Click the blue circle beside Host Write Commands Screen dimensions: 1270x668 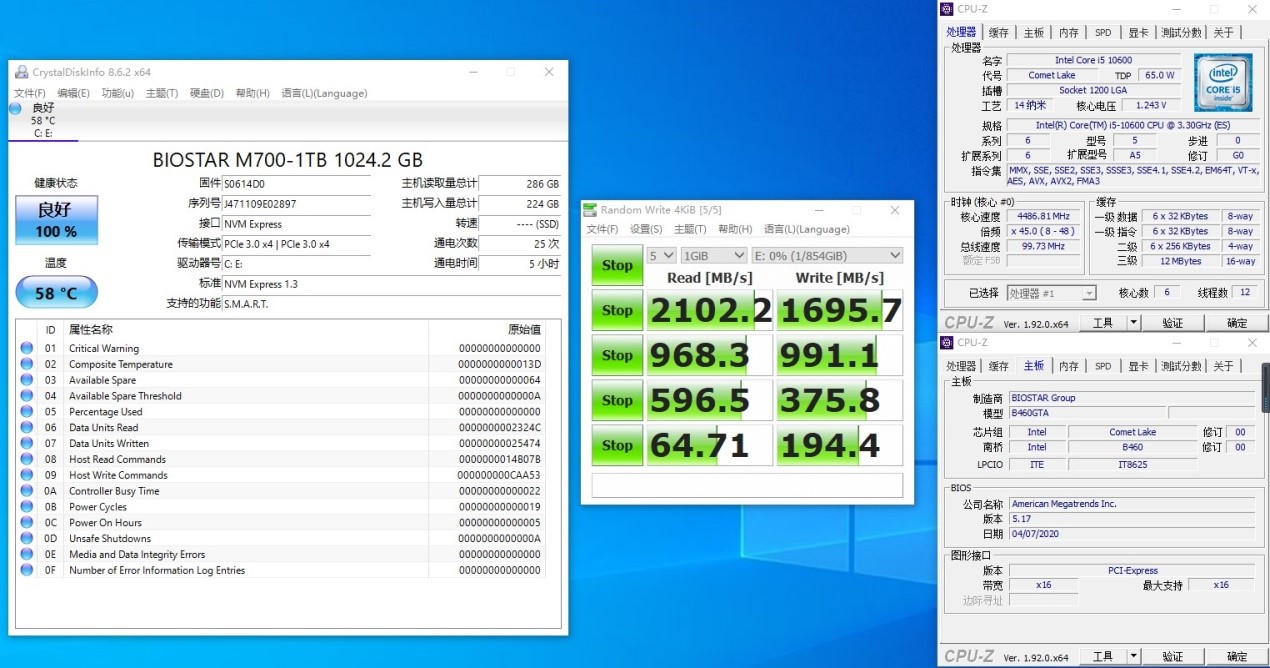pyautogui.click(x=26, y=476)
